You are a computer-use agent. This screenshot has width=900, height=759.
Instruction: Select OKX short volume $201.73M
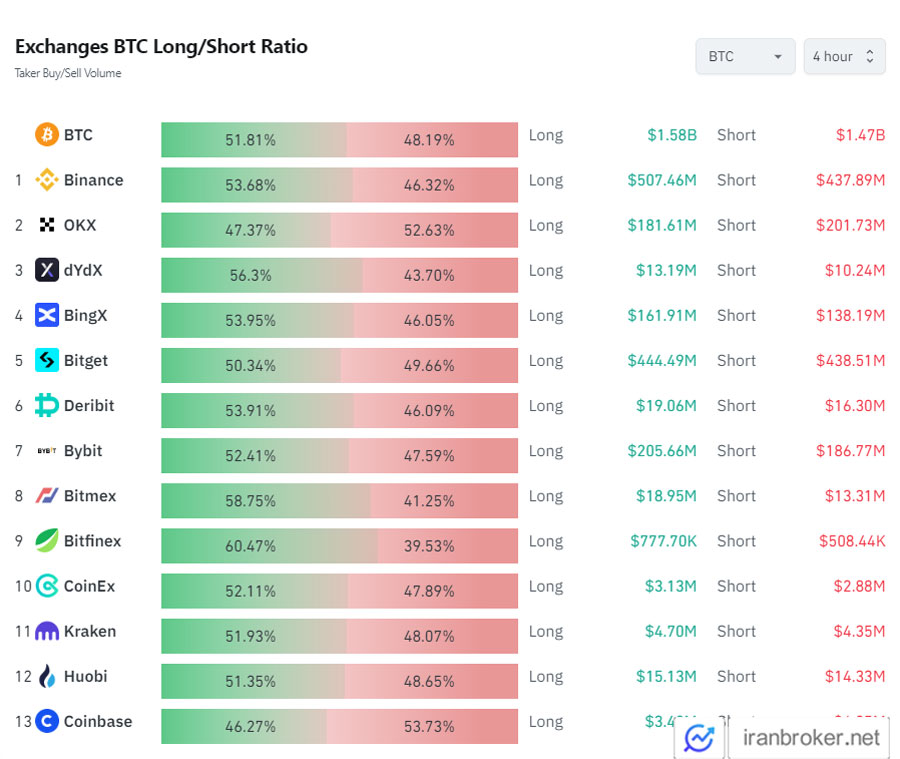click(x=851, y=225)
